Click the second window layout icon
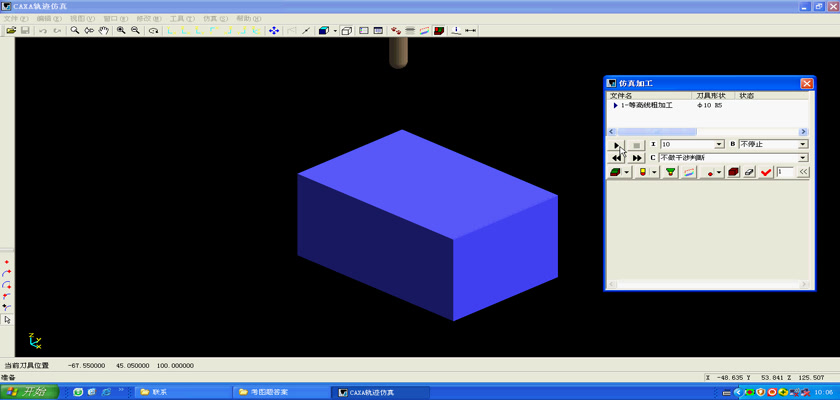This screenshot has height=400, width=840. (x=378, y=31)
